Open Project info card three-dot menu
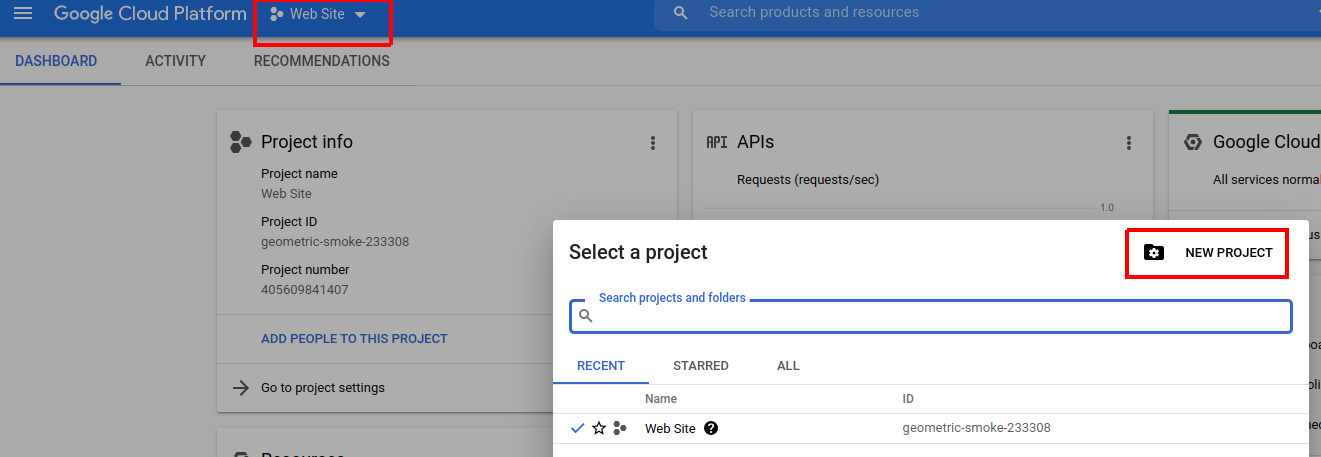Image resolution: width=1321 pixels, height=457 pixels. point(653,143)
